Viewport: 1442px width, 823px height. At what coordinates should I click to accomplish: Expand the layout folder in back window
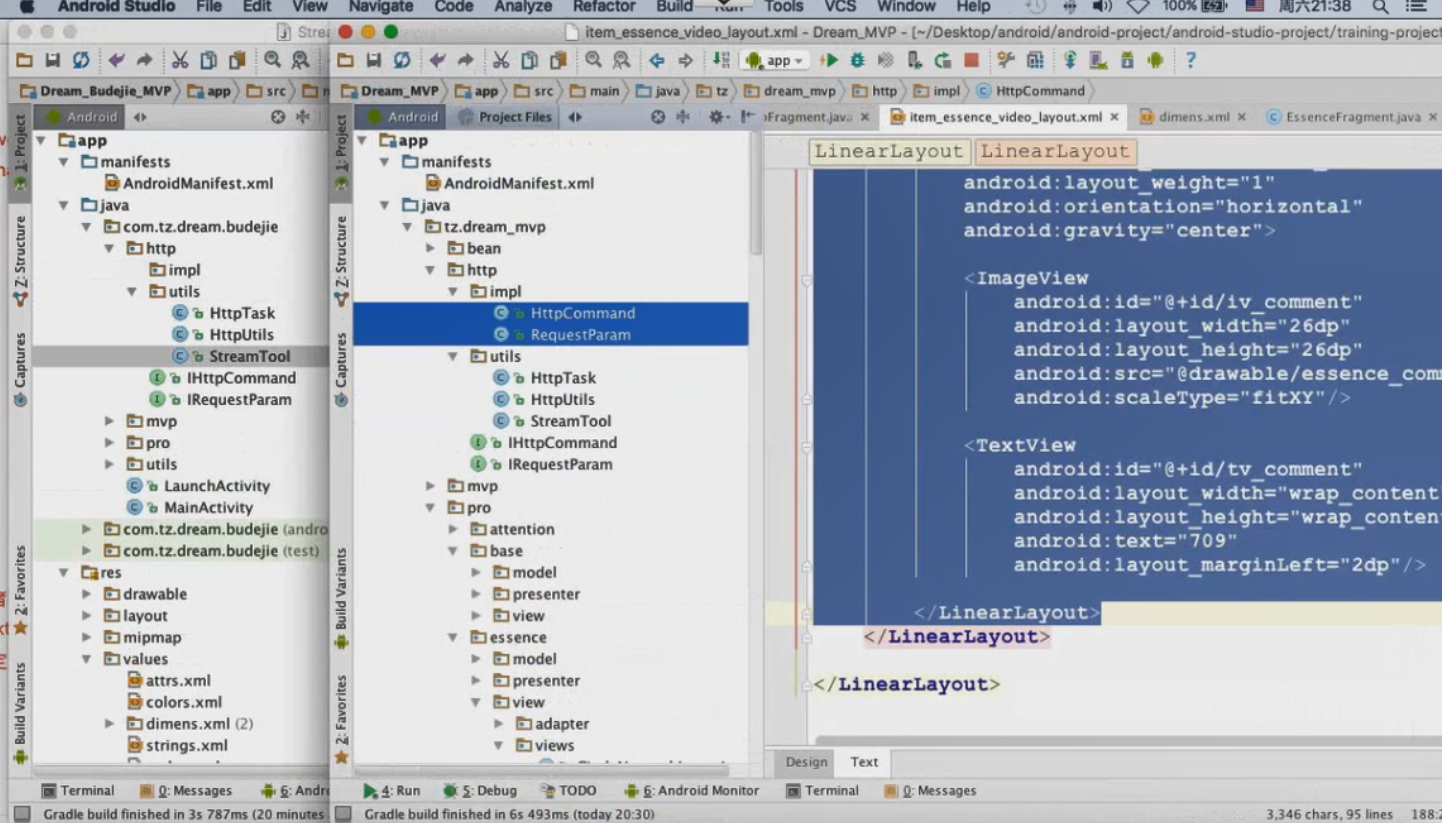click(x=86, y=616)
